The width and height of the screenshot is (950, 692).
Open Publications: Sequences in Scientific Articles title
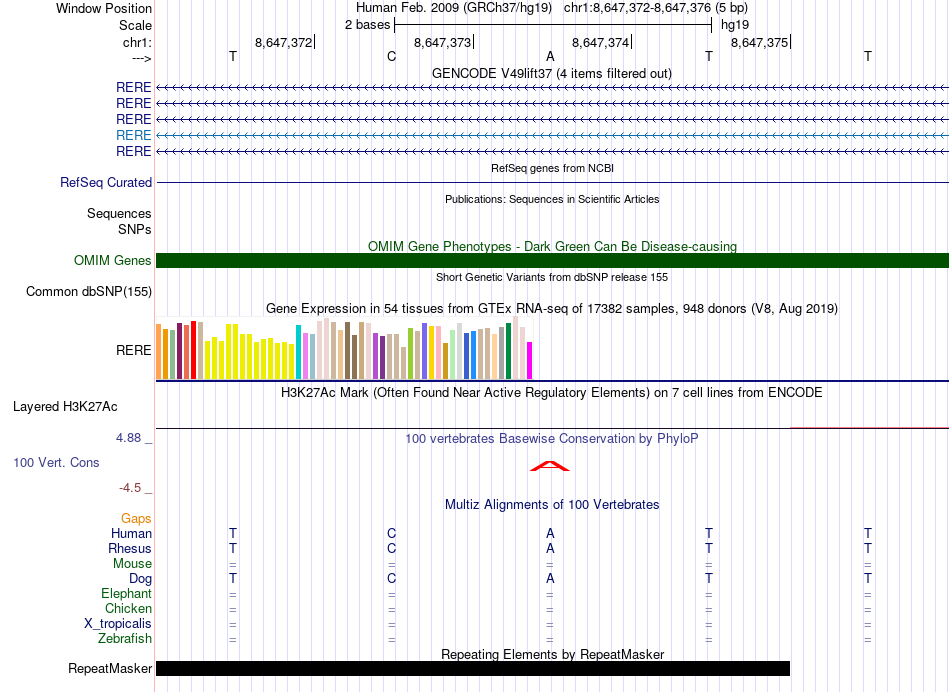[552, 199]
